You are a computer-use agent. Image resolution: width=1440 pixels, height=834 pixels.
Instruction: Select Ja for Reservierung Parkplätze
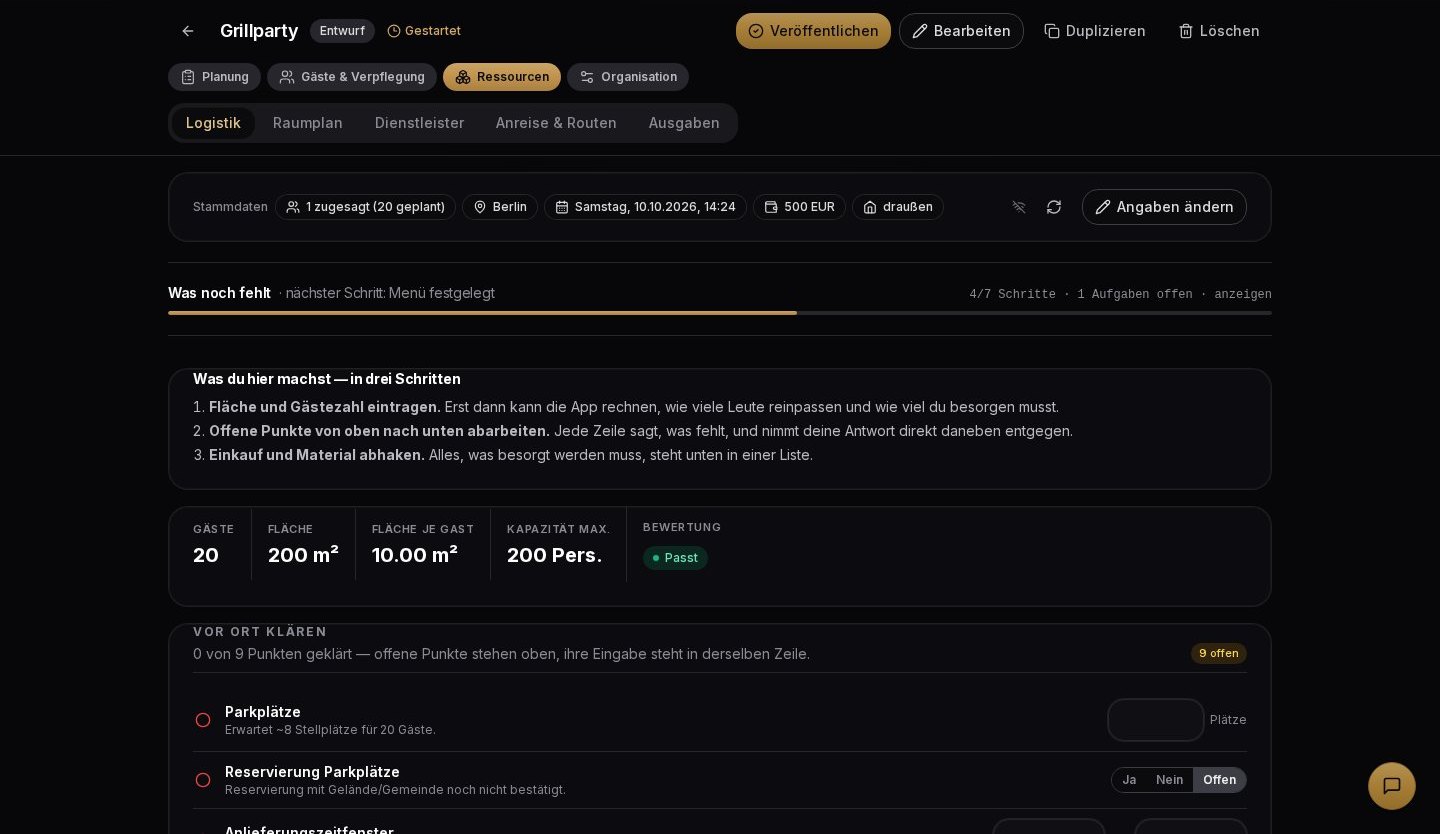point(1129,780)
